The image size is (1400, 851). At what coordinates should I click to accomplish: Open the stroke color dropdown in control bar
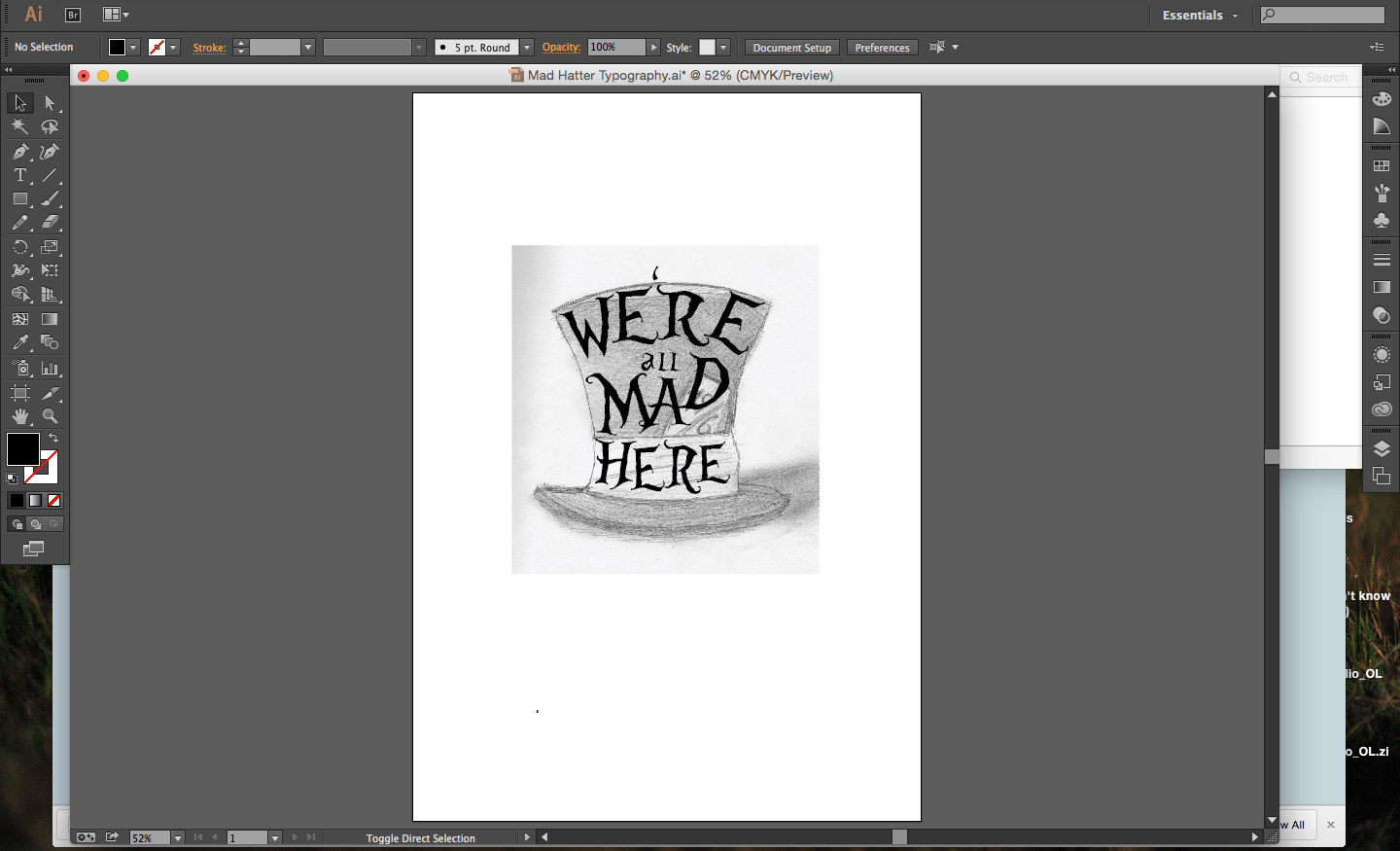coord(173,47)
